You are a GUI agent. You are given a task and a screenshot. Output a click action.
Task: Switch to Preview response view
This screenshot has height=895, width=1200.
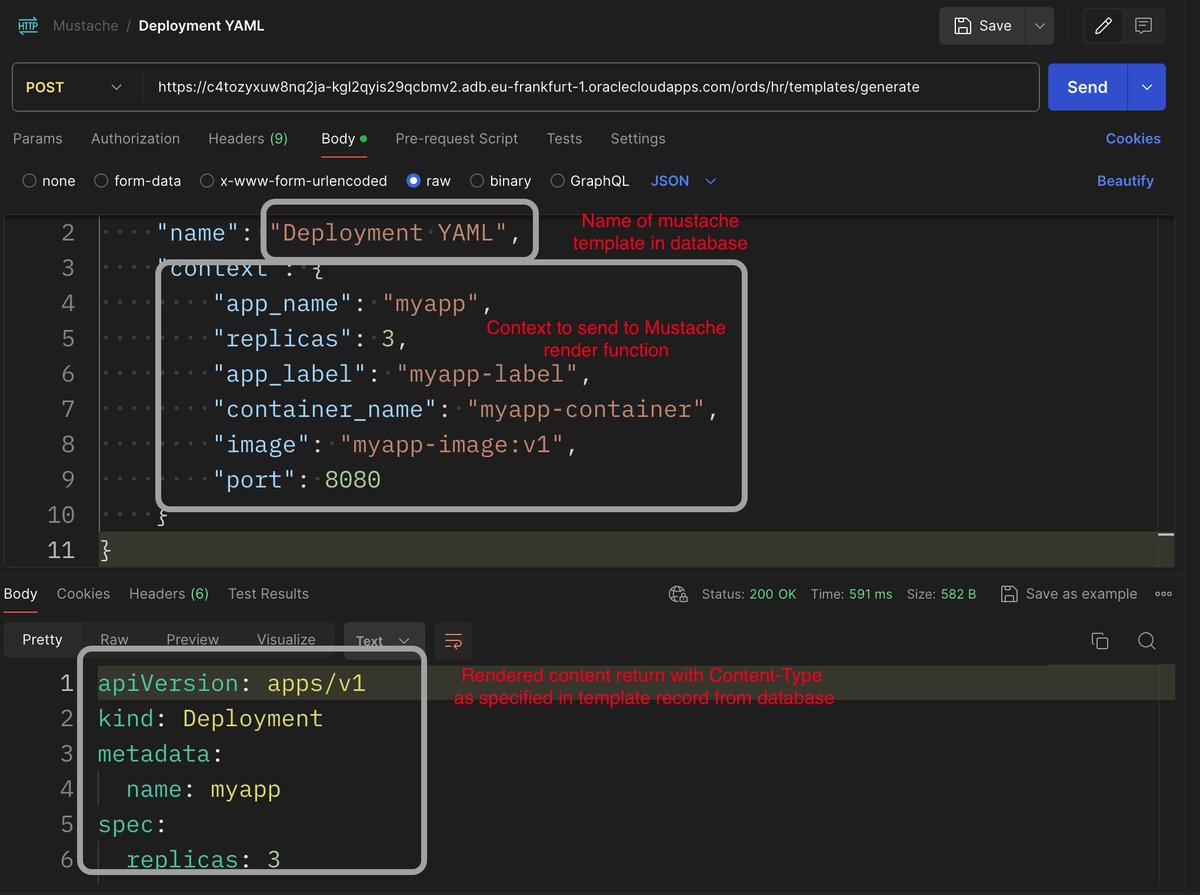pos(192,640)
